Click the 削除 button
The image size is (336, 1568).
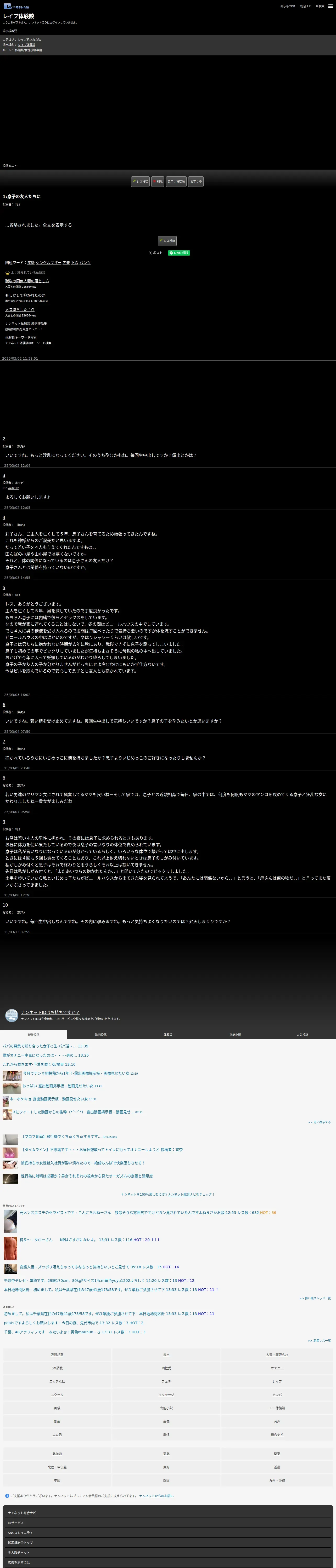[158, 181]
